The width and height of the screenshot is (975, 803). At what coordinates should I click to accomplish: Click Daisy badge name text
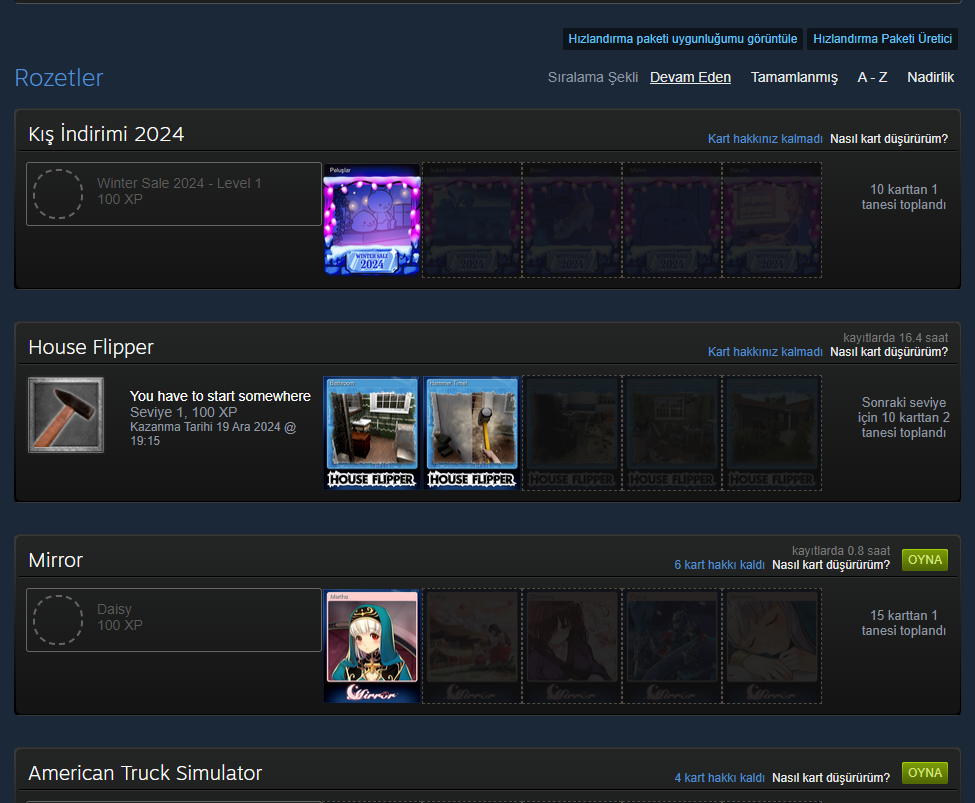click(114, 610)
